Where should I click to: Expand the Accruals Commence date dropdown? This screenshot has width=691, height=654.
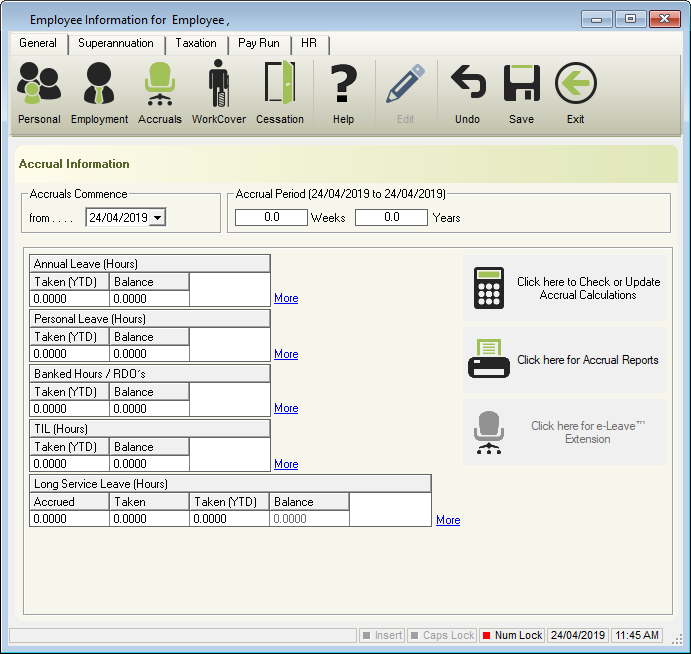click(x=158, y=218)
